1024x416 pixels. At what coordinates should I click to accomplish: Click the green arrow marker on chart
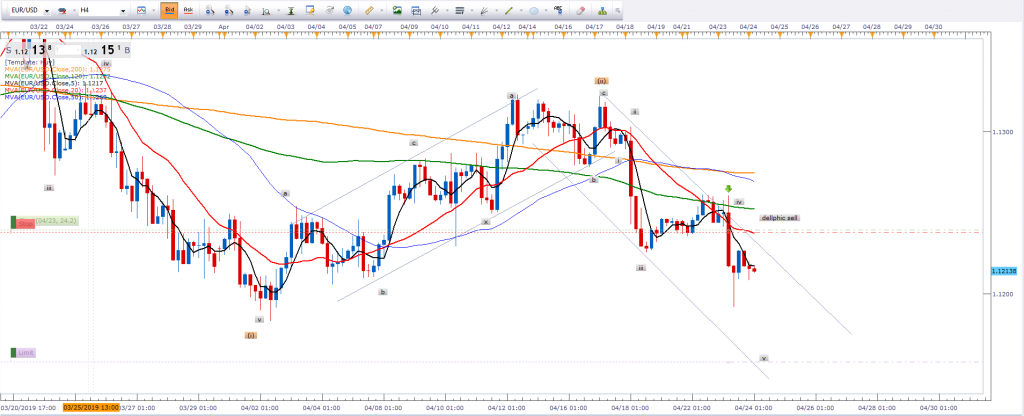(x=728, y=188)
